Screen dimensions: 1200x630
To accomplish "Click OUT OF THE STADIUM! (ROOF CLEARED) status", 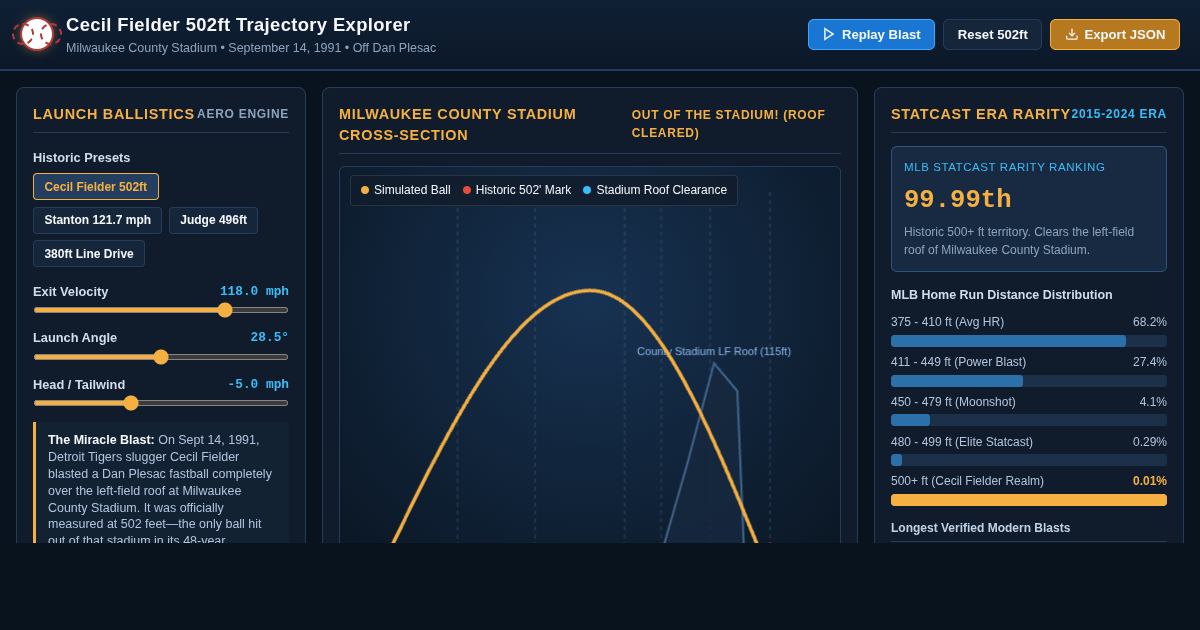I will point(736,124).
